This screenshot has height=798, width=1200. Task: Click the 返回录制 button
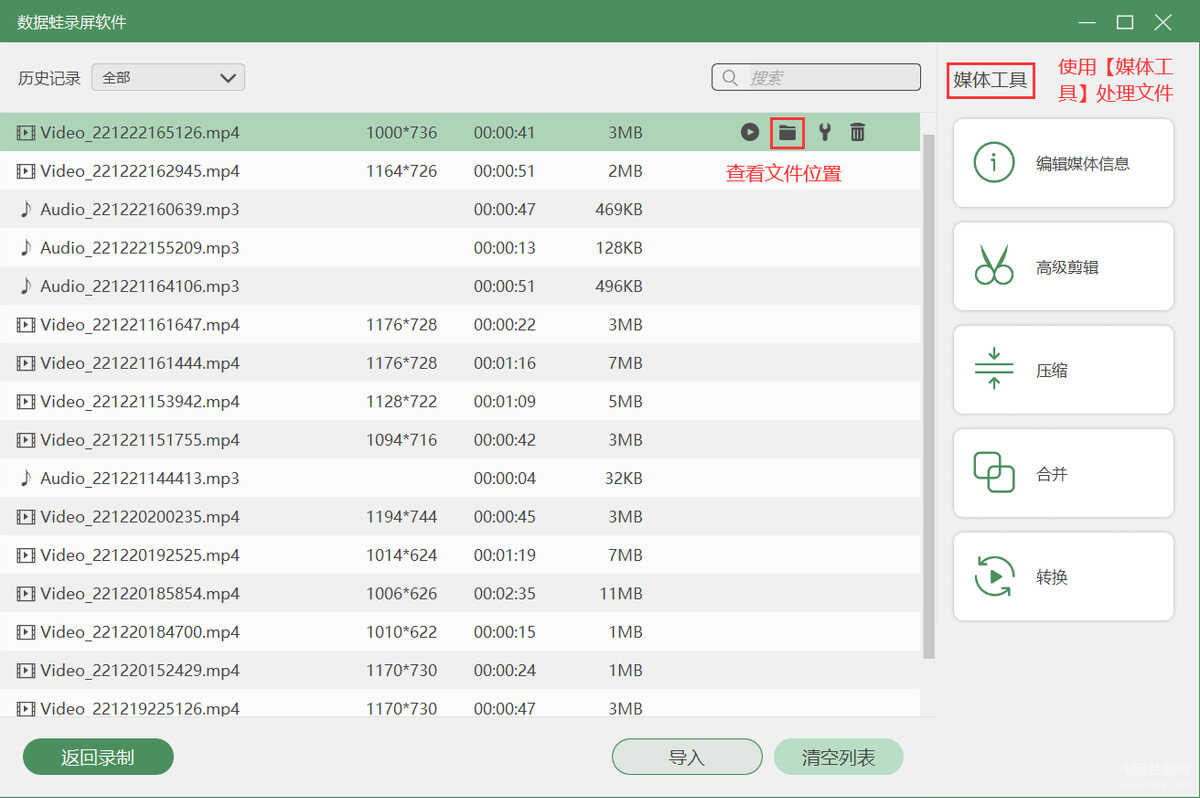tap(98, 757)
